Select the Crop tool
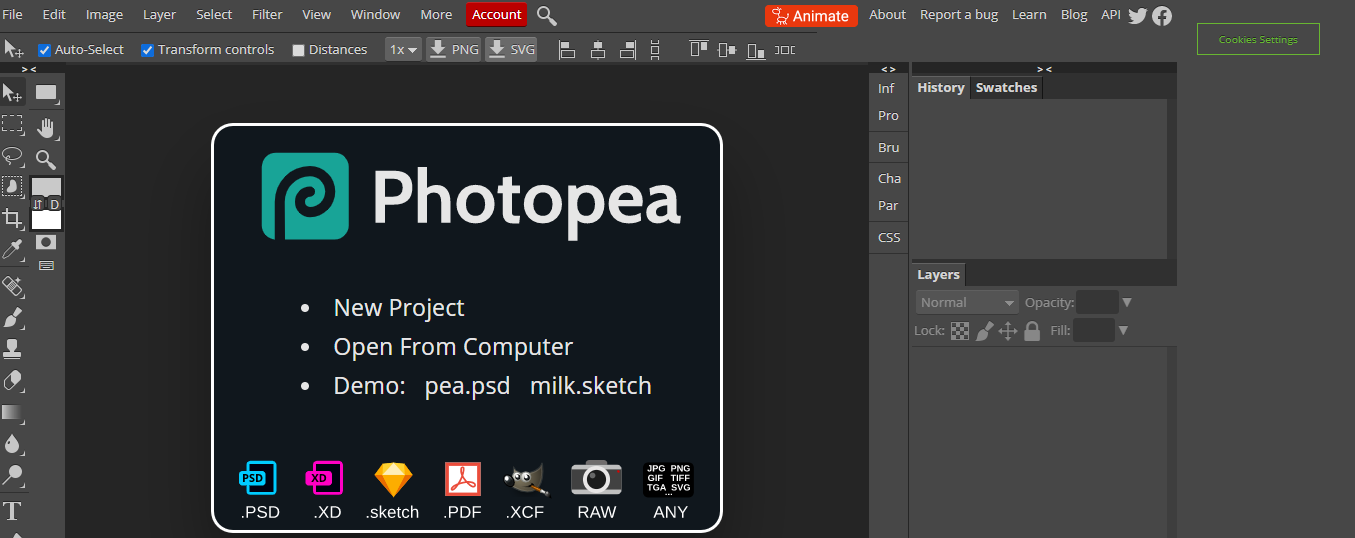The image size is (1355, 538). click(13, 217)
